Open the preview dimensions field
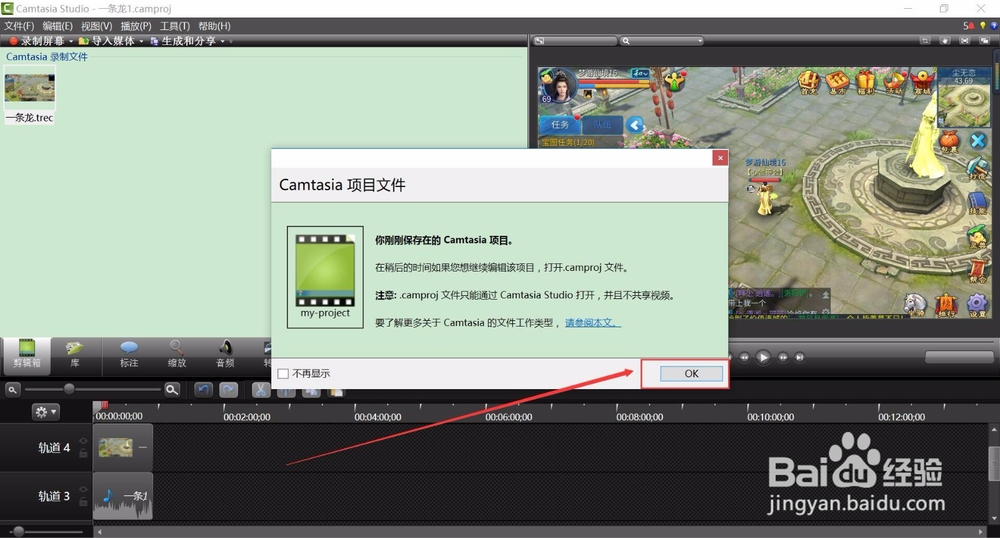 coord(575,41)
